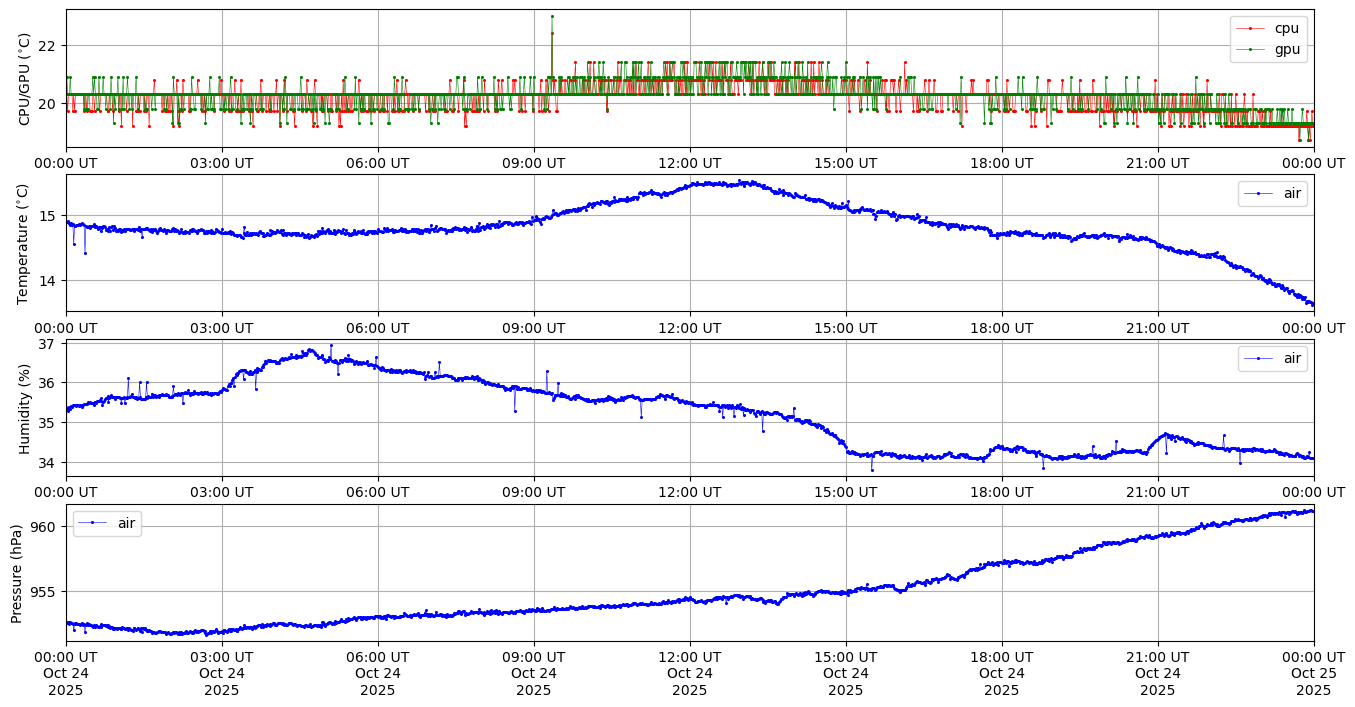Click the 18:00 UT tick under the Humidity plot
The image size is (1355, 707).
1001,492
